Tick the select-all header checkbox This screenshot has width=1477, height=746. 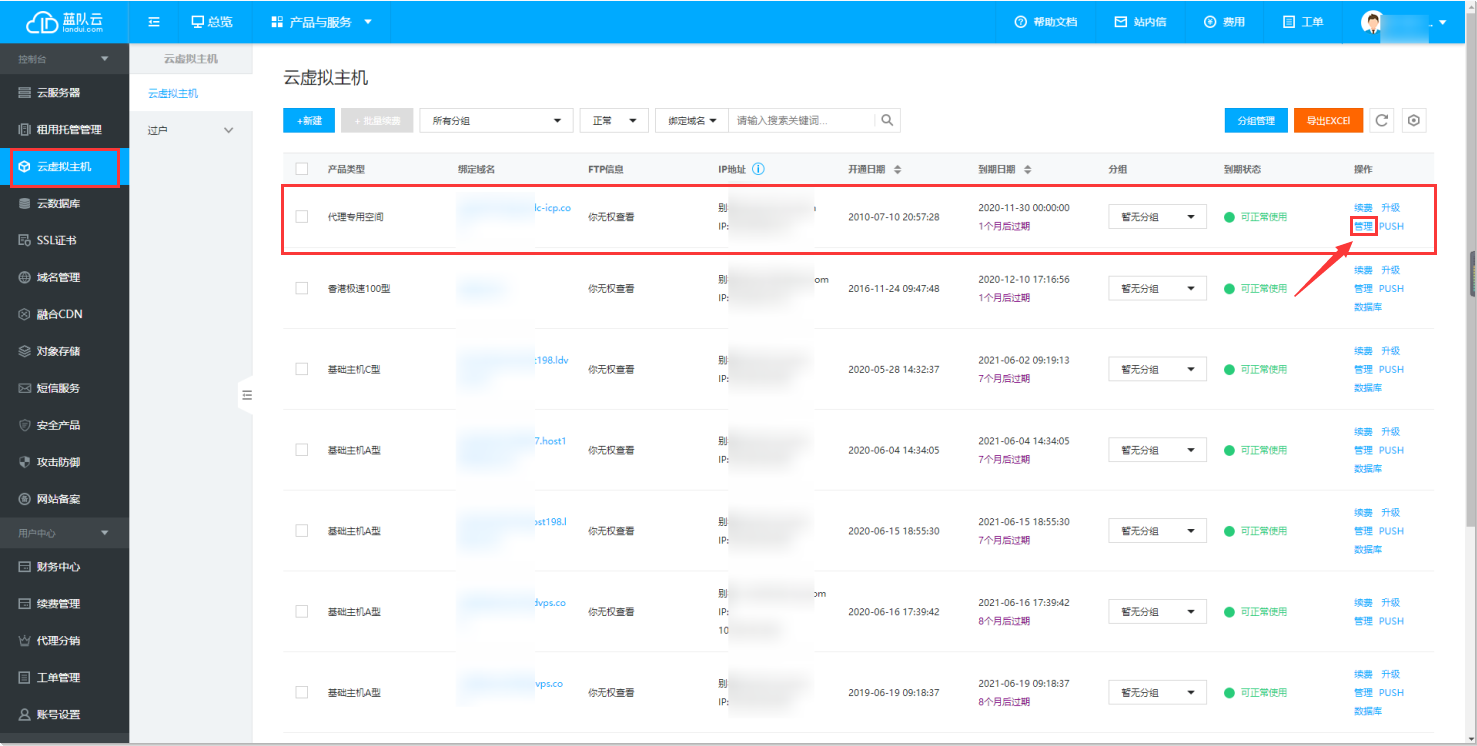click(x=302, y=169)
